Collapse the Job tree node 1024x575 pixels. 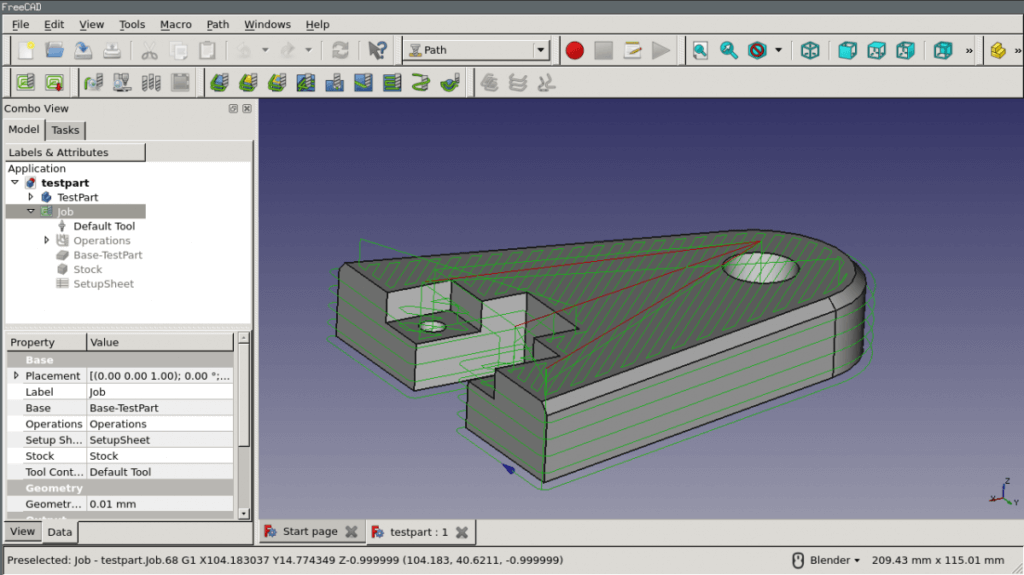click(31, 211)
